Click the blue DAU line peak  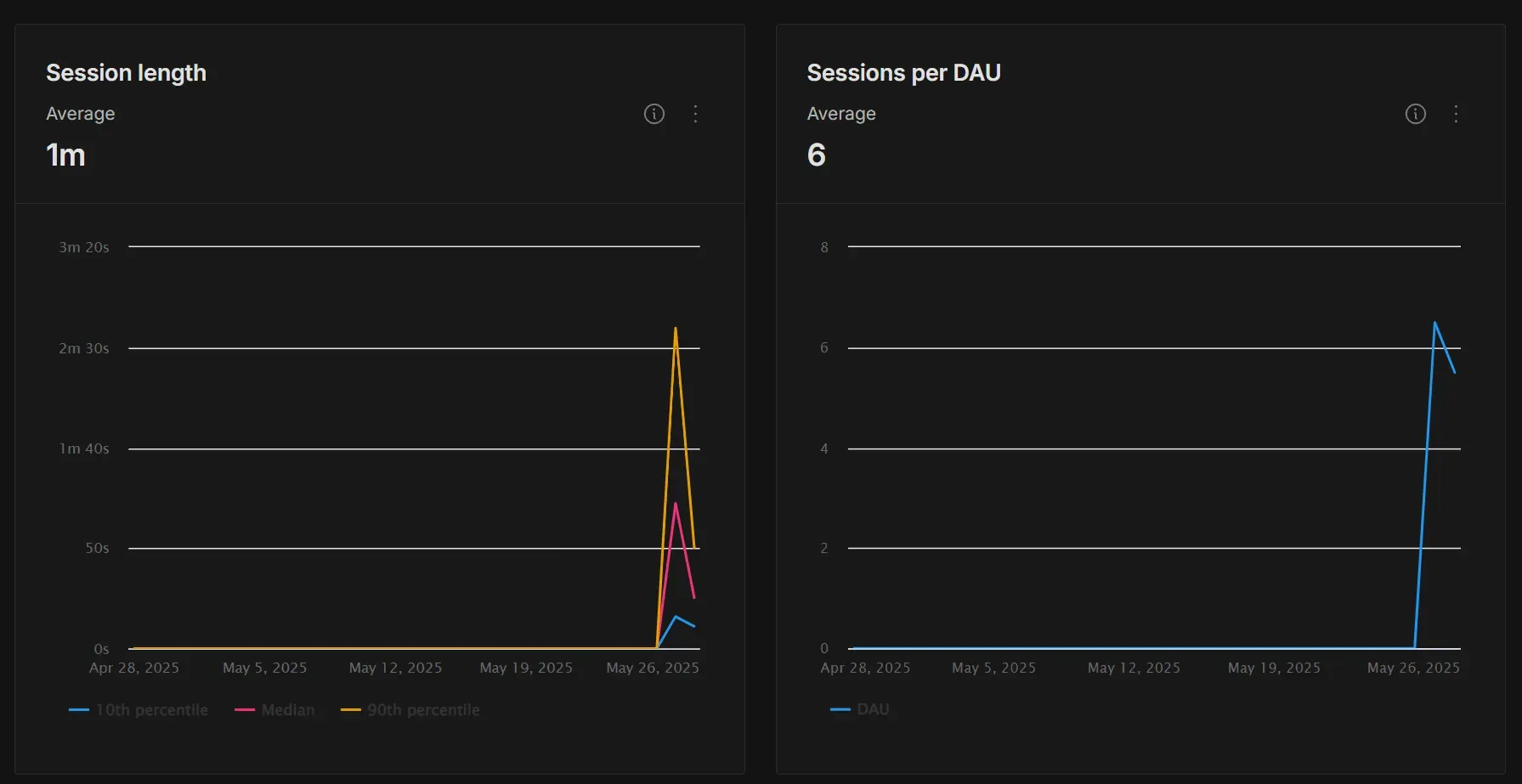1434,323
